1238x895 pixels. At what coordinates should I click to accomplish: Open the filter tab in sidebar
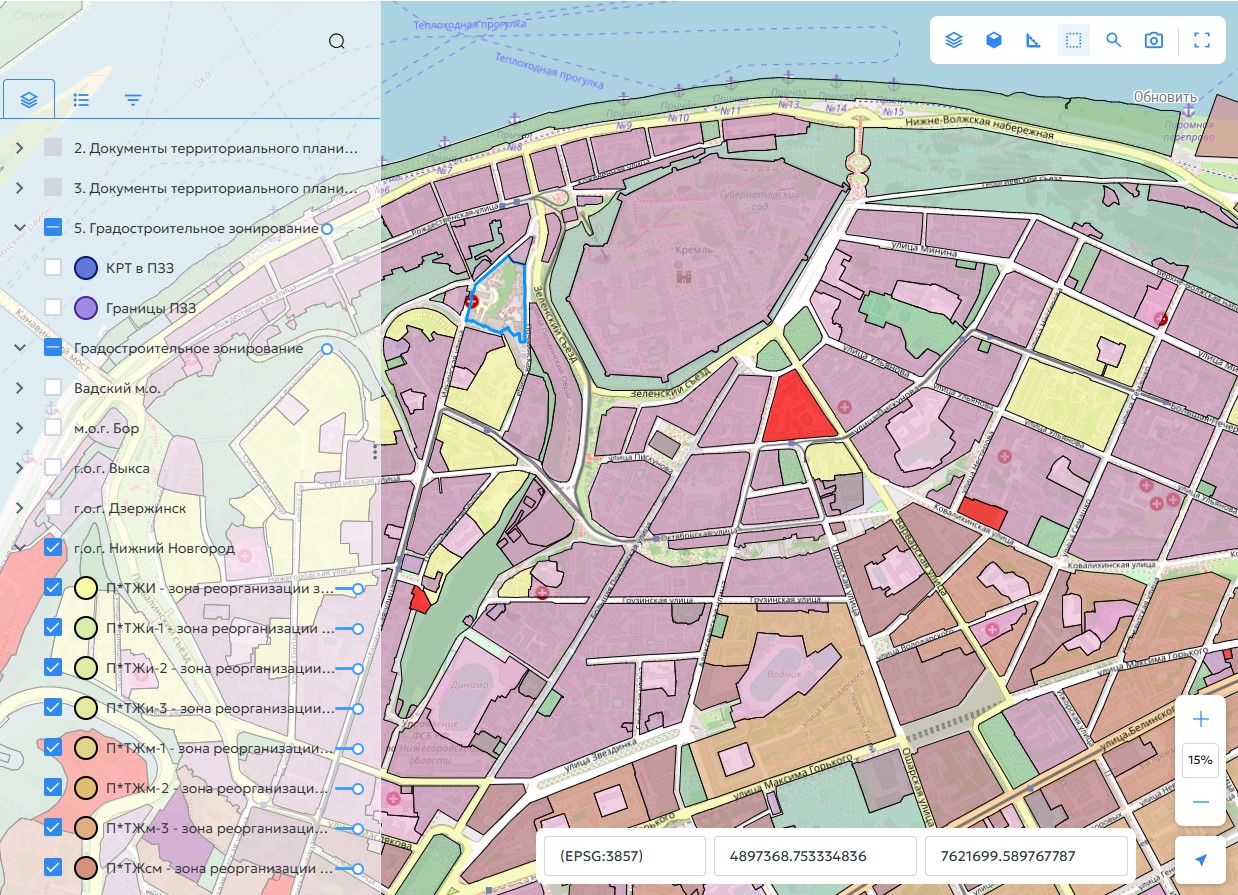click(x=133, y=100)
